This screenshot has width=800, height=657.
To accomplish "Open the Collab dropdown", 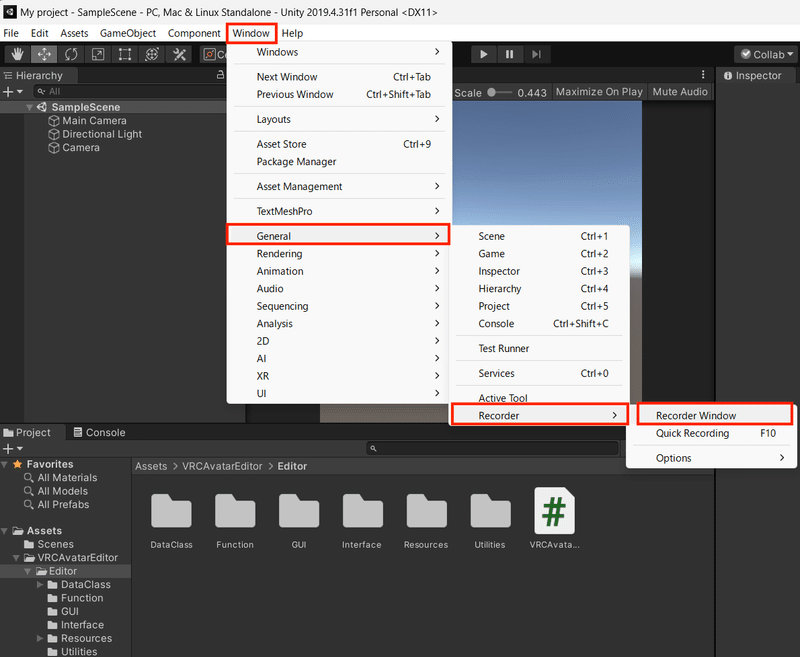I will click(767, 54).
